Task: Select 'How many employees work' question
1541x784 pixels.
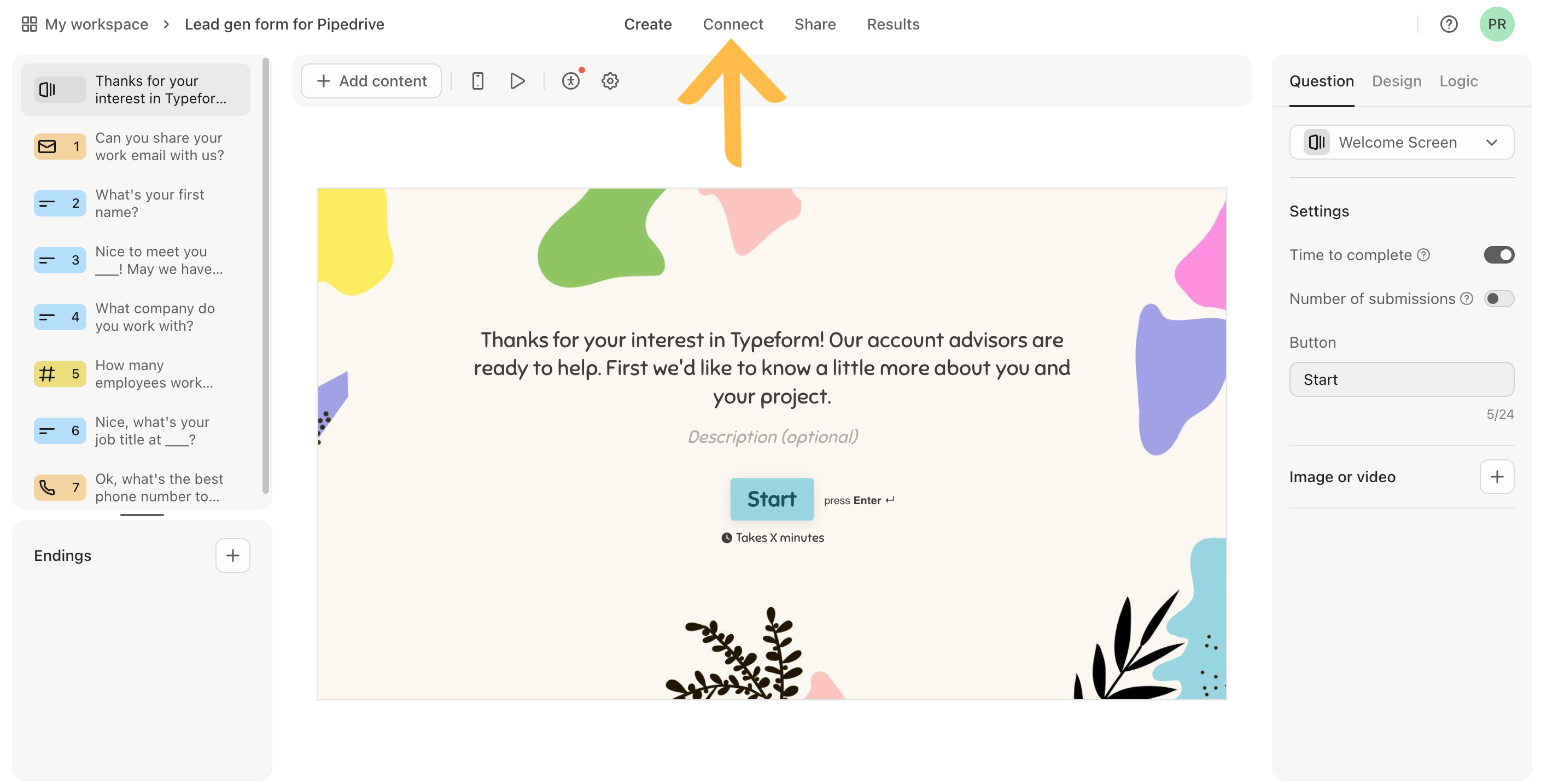Action: [135, 374]
